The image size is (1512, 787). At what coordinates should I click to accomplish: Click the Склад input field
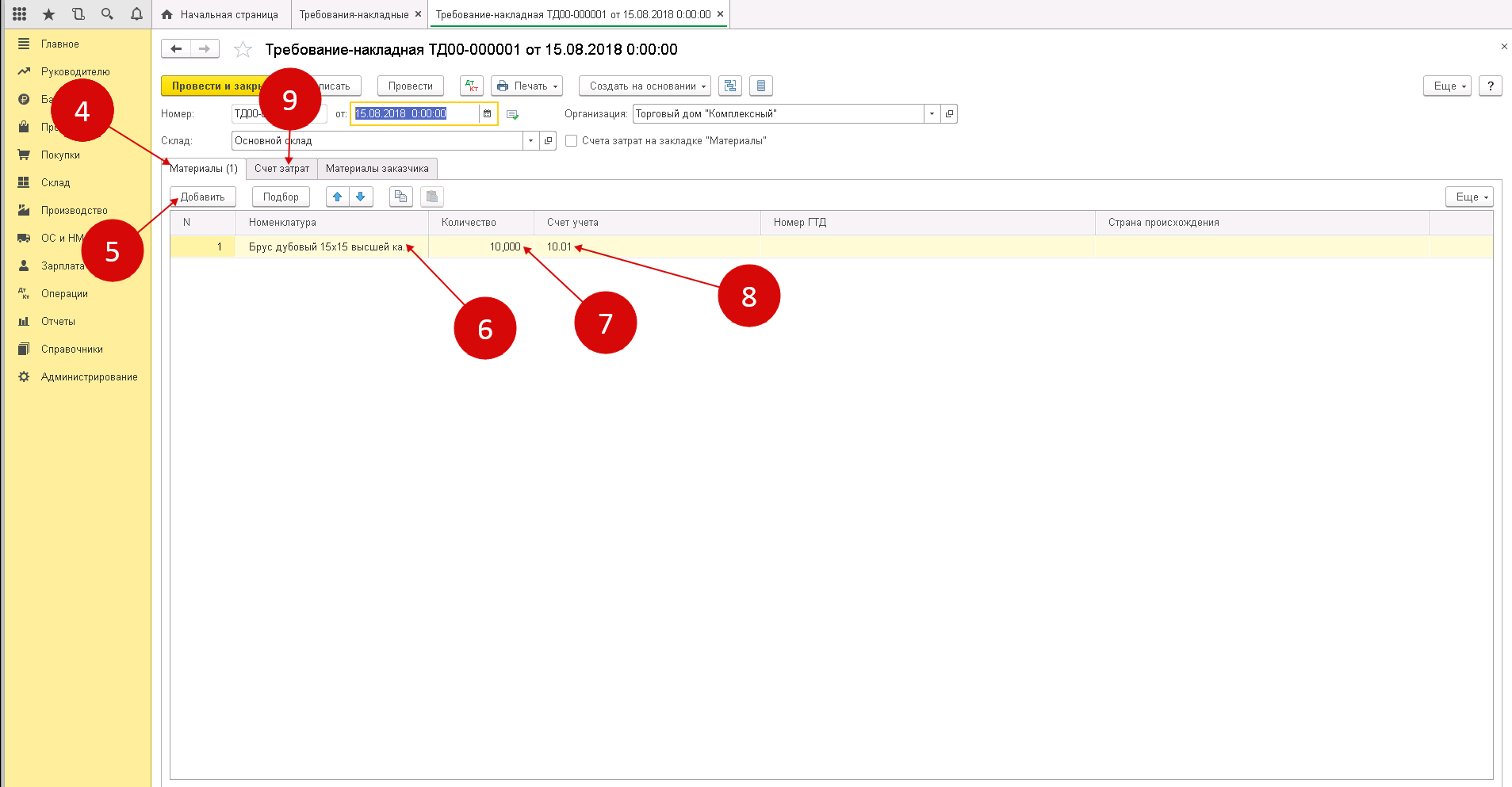click(377, 141)
